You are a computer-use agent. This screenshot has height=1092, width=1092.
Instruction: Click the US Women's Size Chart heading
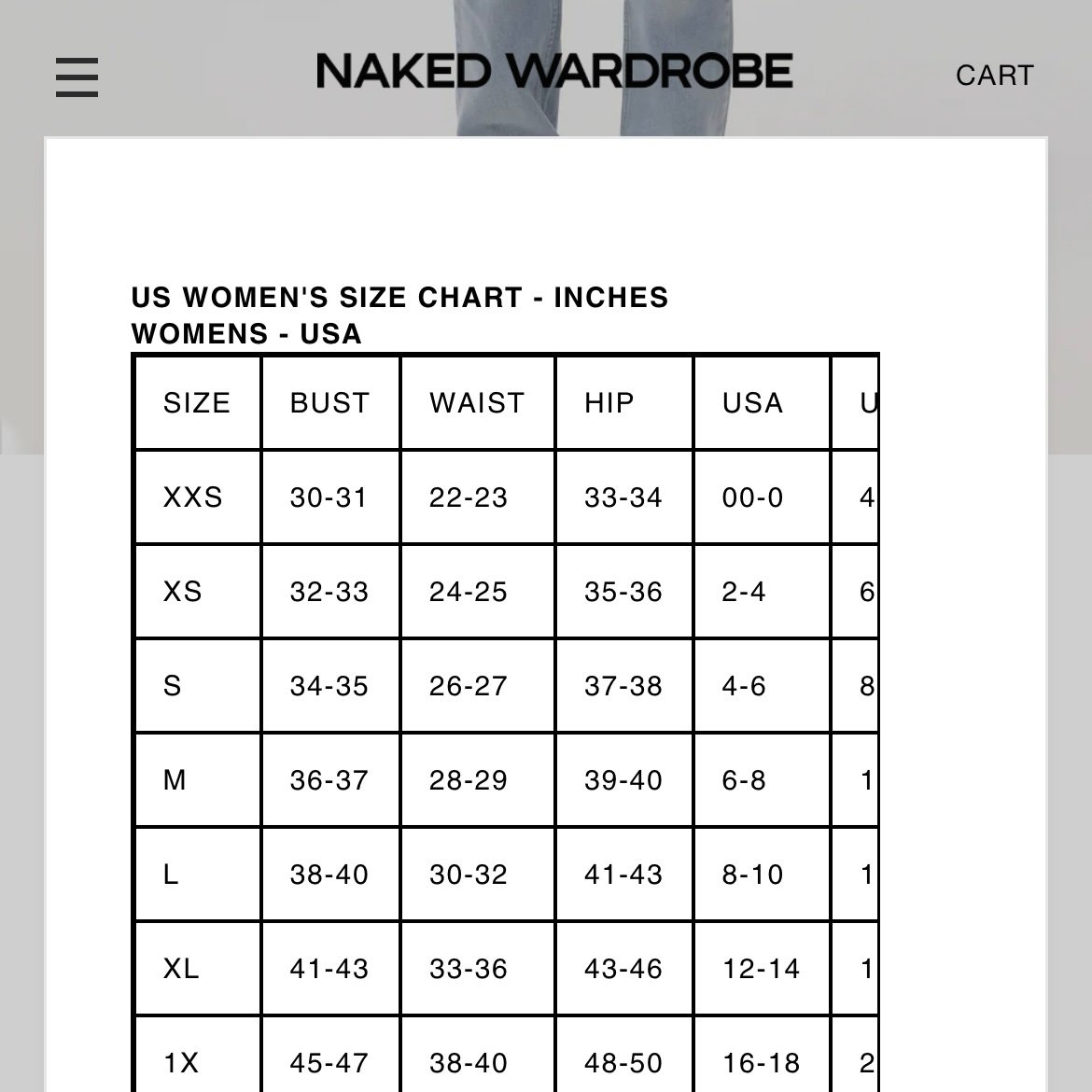coord(399,298)
